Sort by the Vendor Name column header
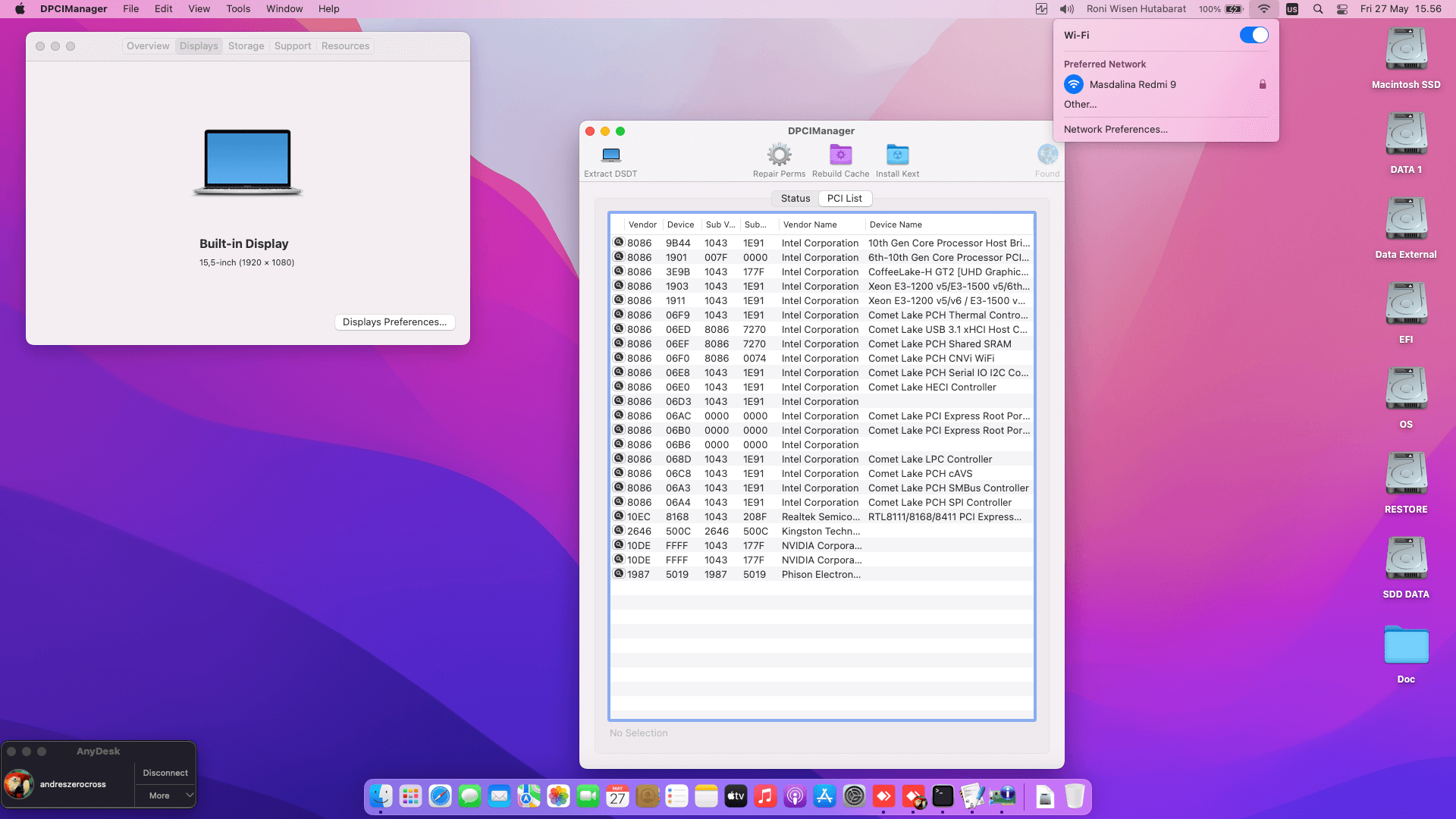The image size is (1456, 819). pos(821,224)
